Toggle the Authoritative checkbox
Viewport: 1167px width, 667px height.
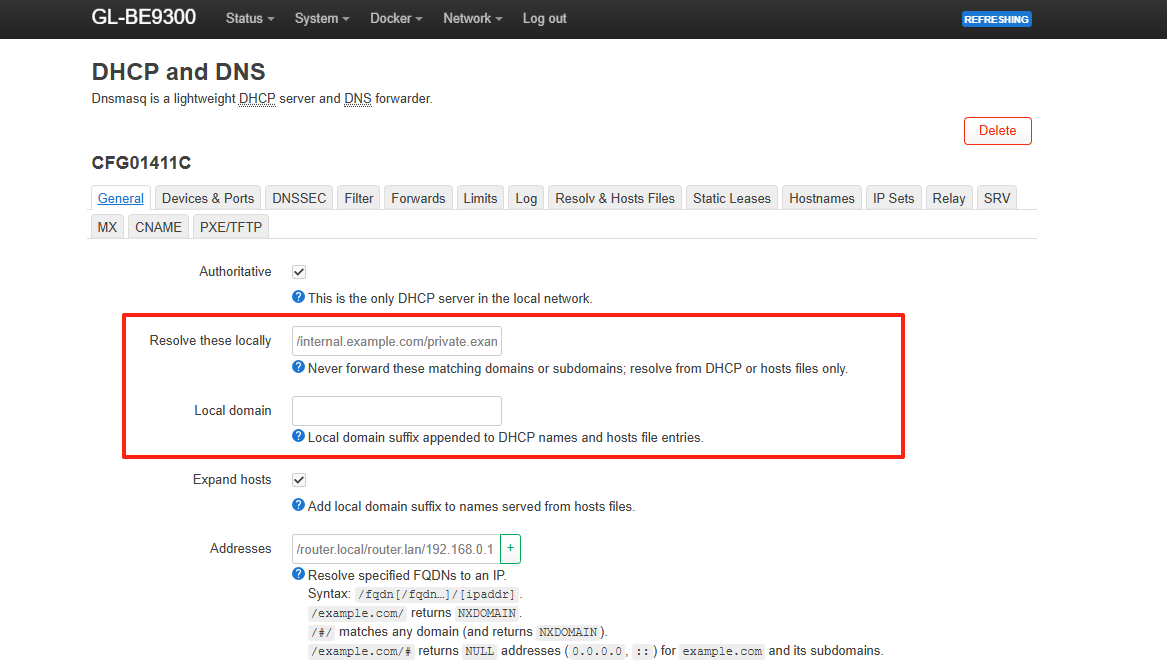tap(299, 272)
